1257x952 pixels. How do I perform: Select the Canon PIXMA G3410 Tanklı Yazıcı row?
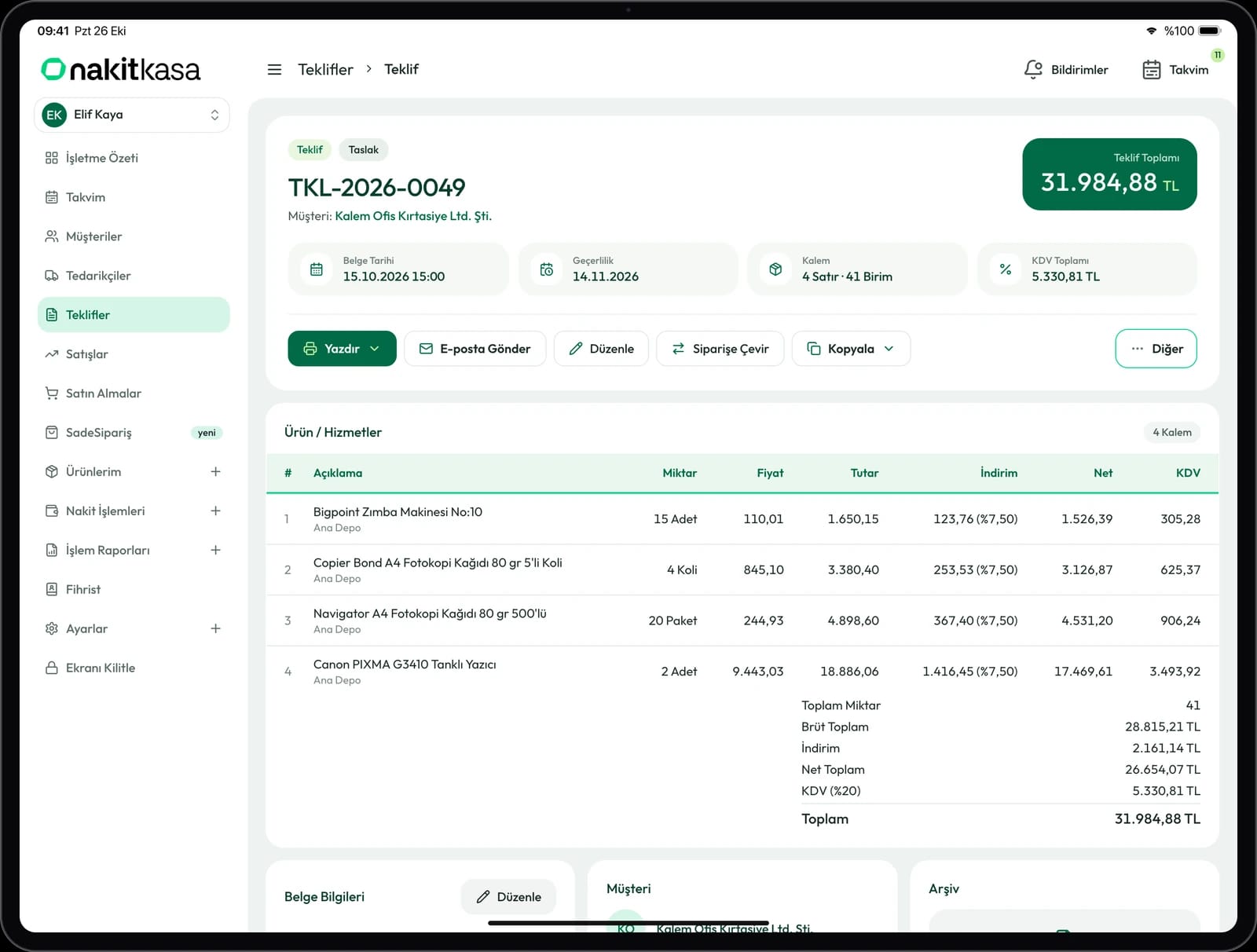point(742,672)
